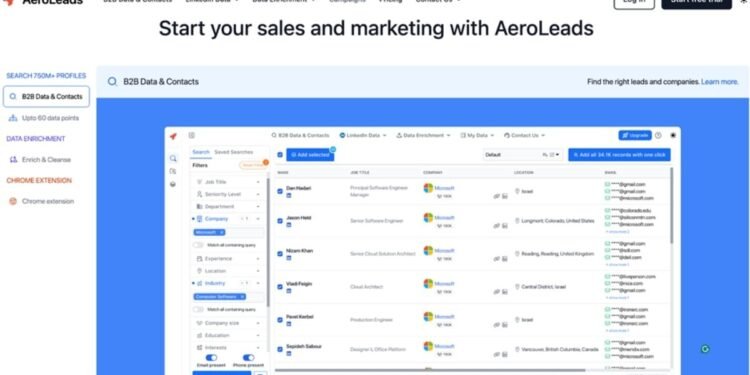This screenshot has height=375, width=750.
Task: Switch to the Saved Searches tab
Action: coord(233,152)
